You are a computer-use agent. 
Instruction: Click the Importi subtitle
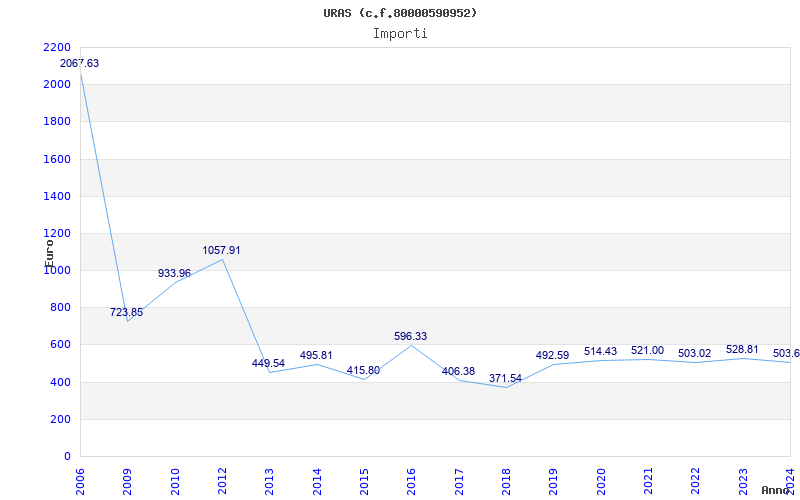400,34
